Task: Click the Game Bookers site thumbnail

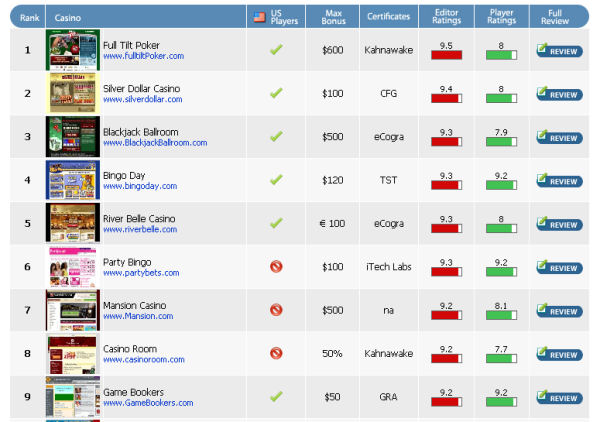Action: [x=73, y=397]
